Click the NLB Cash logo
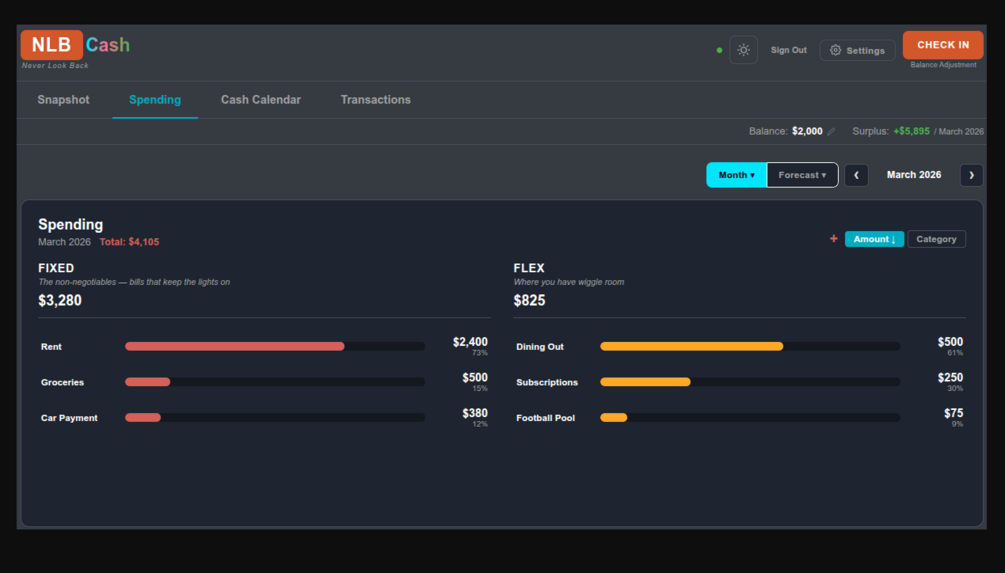Image resolution: width=1005 pixels, height=573 pixels. click(76, 45)
